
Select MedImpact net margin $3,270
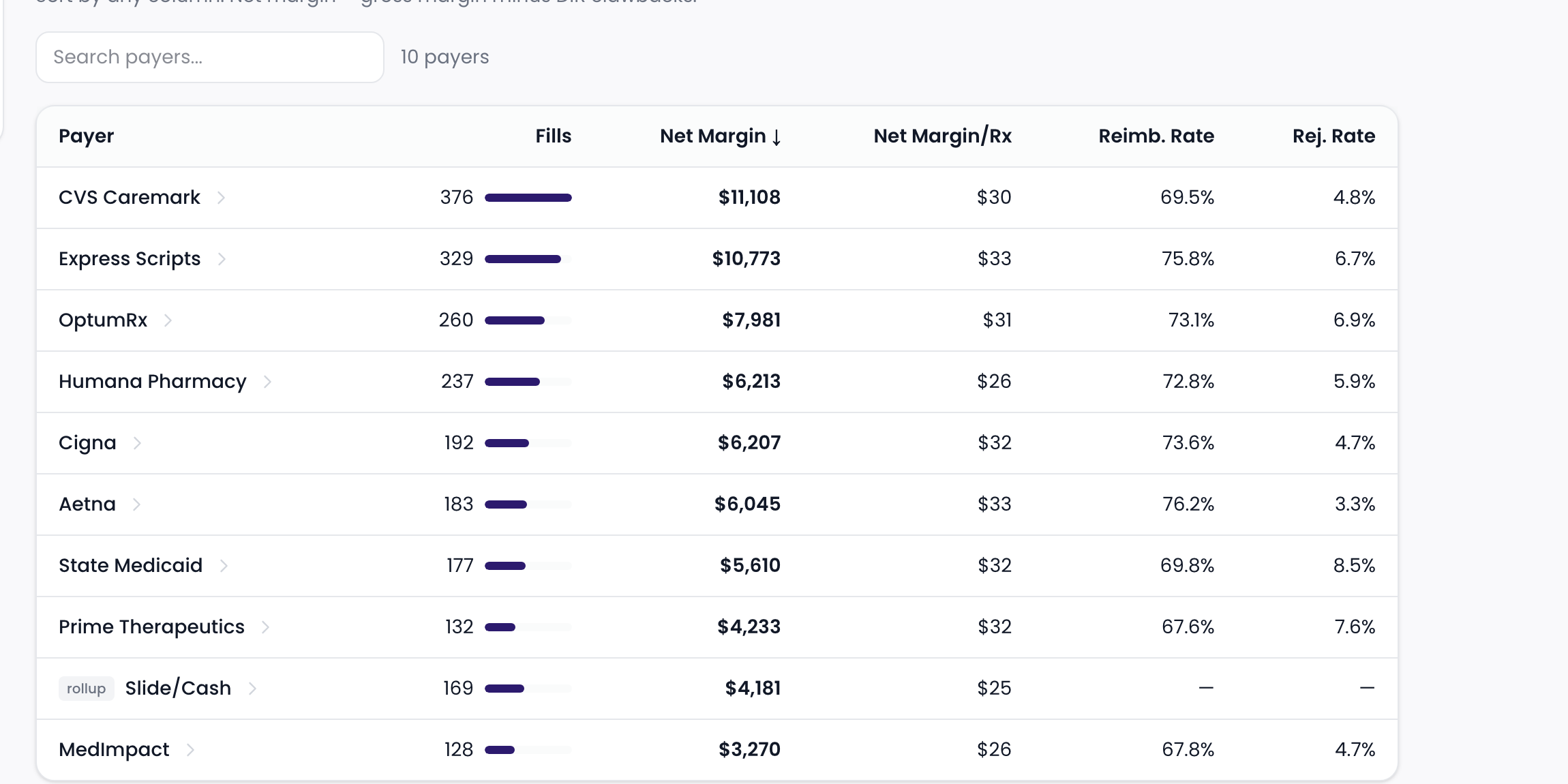click(x=750, y=750)
